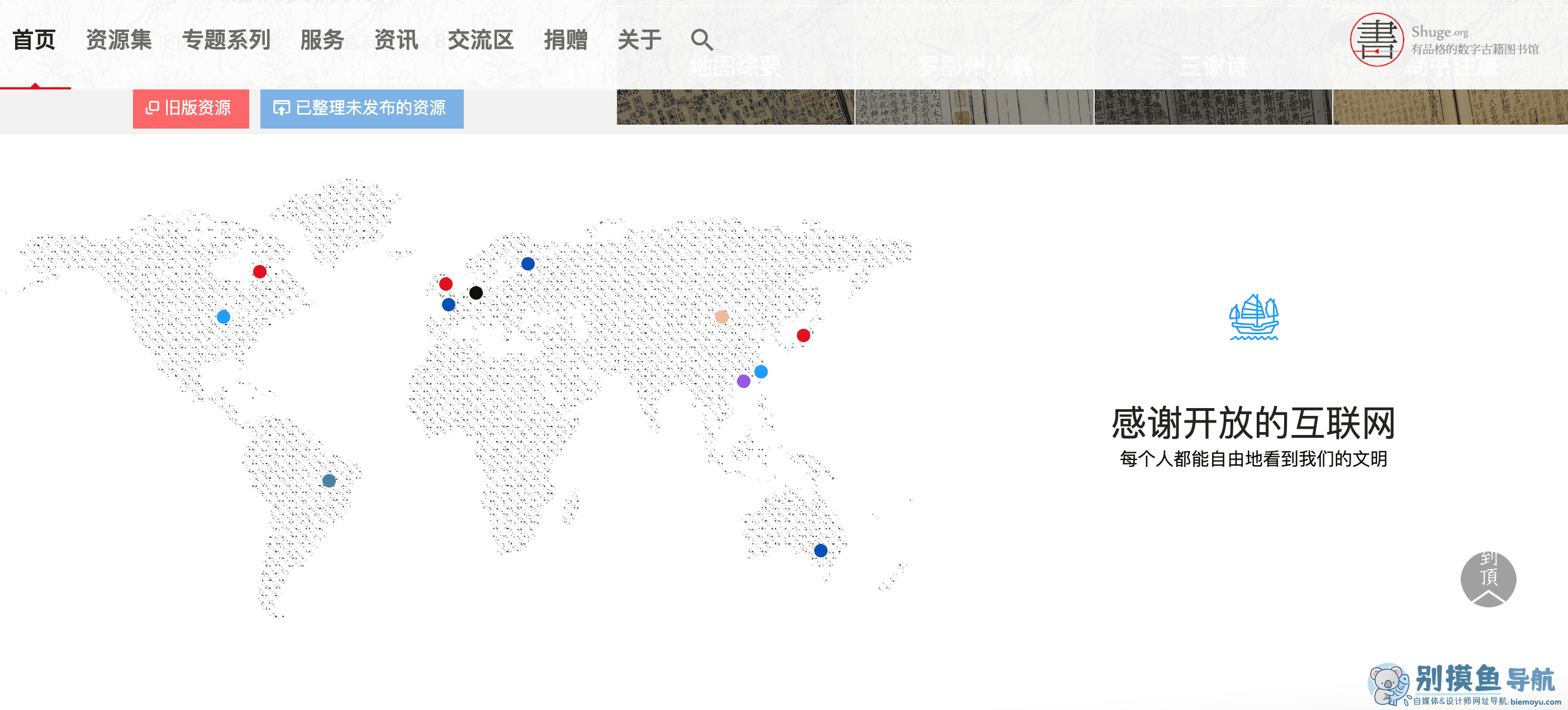Screen dimensions: 1568x710
Task: Click the search magnifier icon
Action: 701,40
